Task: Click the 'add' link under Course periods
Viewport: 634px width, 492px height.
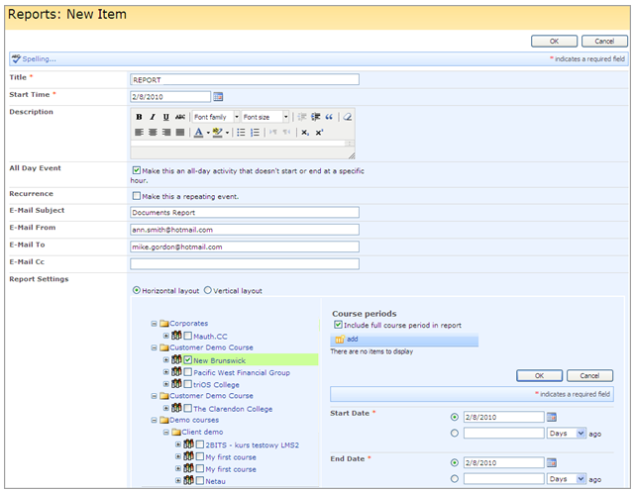Action: (353, 339)
